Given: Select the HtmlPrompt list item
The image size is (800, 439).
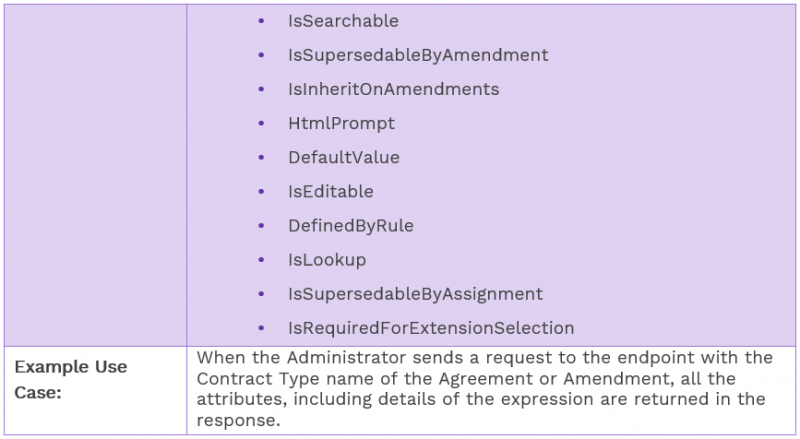Looking at the screenshot, I should [x=341, y=123].
